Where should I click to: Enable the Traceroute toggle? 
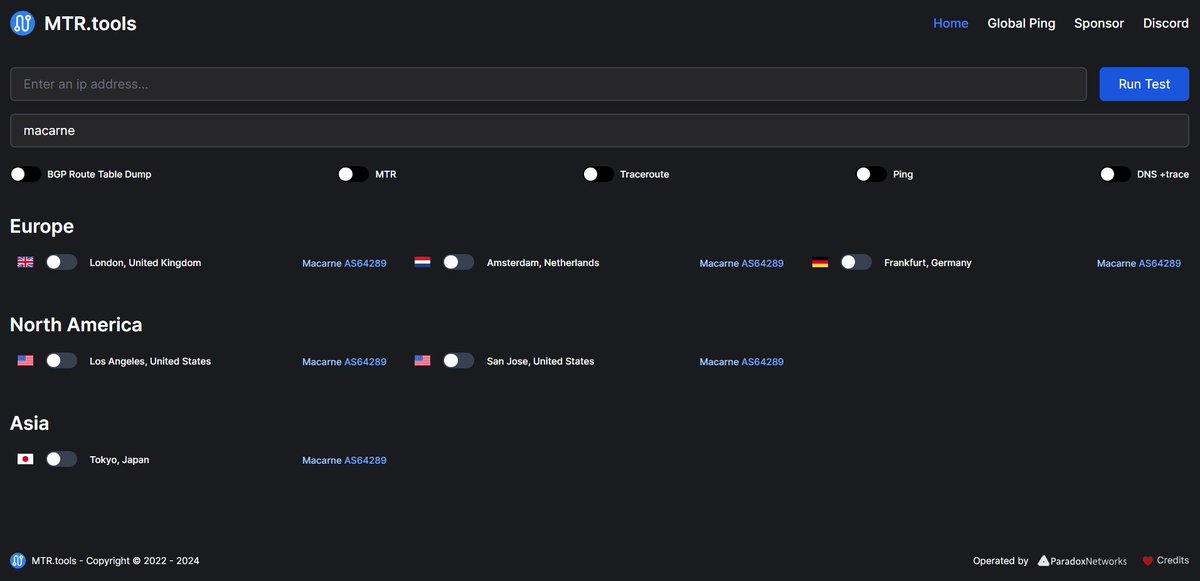coord(598,174)
